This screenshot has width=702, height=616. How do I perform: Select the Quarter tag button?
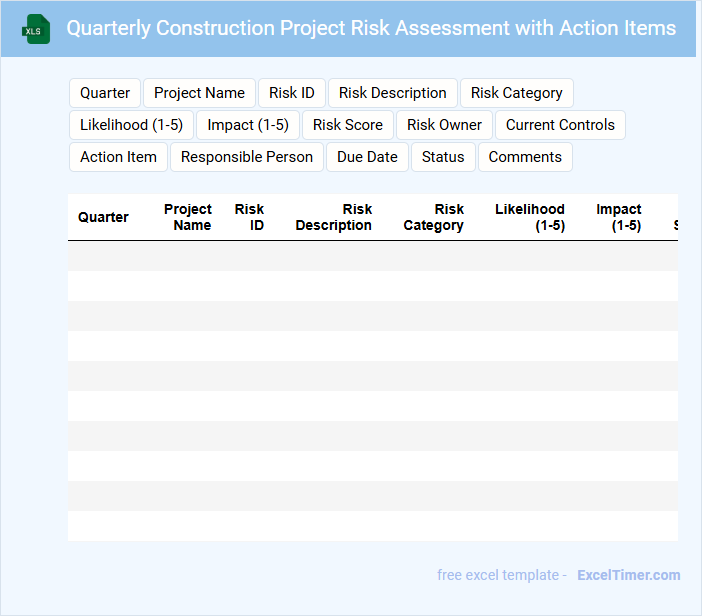coord(105,93)
